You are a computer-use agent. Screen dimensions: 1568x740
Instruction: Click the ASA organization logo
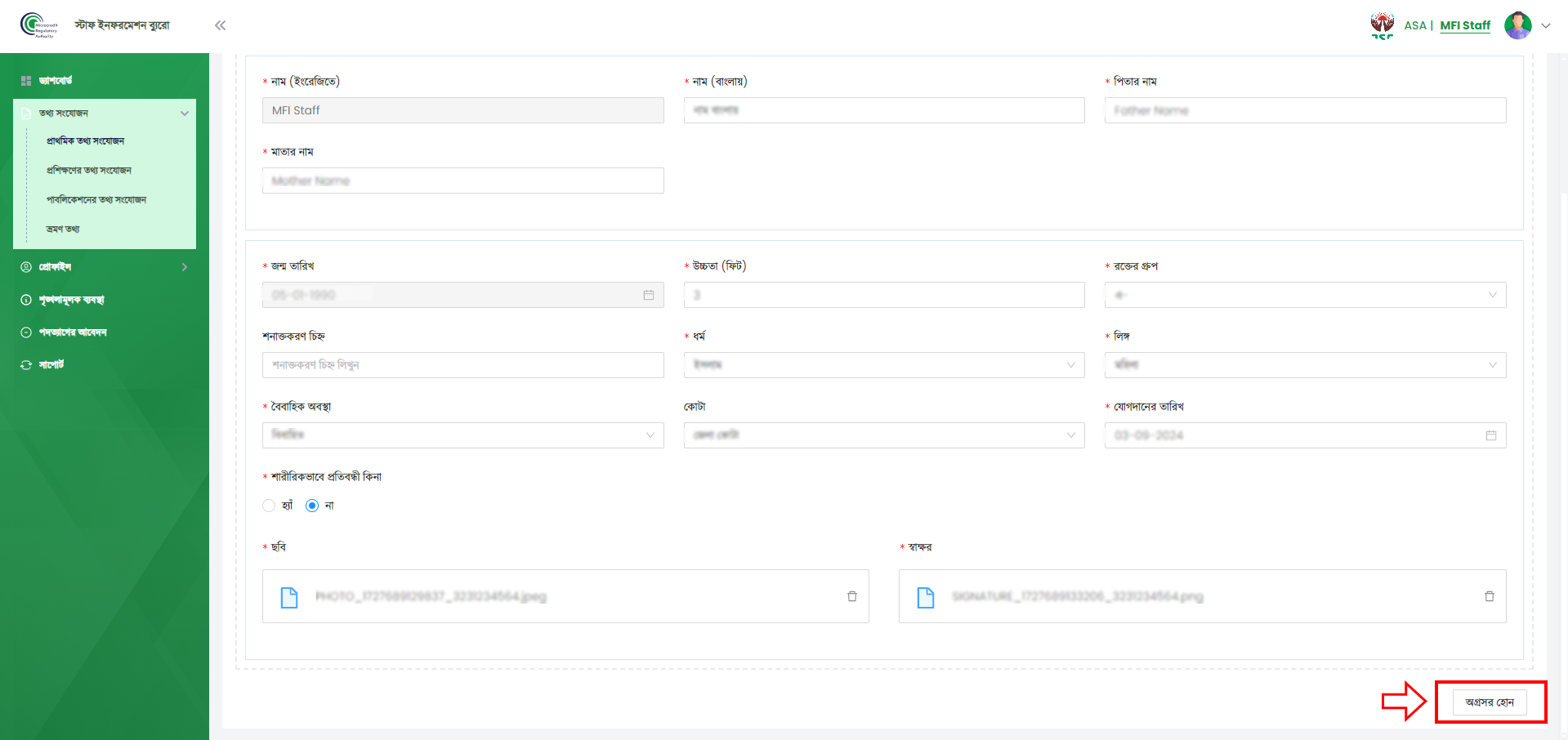tap(1383, 25)
